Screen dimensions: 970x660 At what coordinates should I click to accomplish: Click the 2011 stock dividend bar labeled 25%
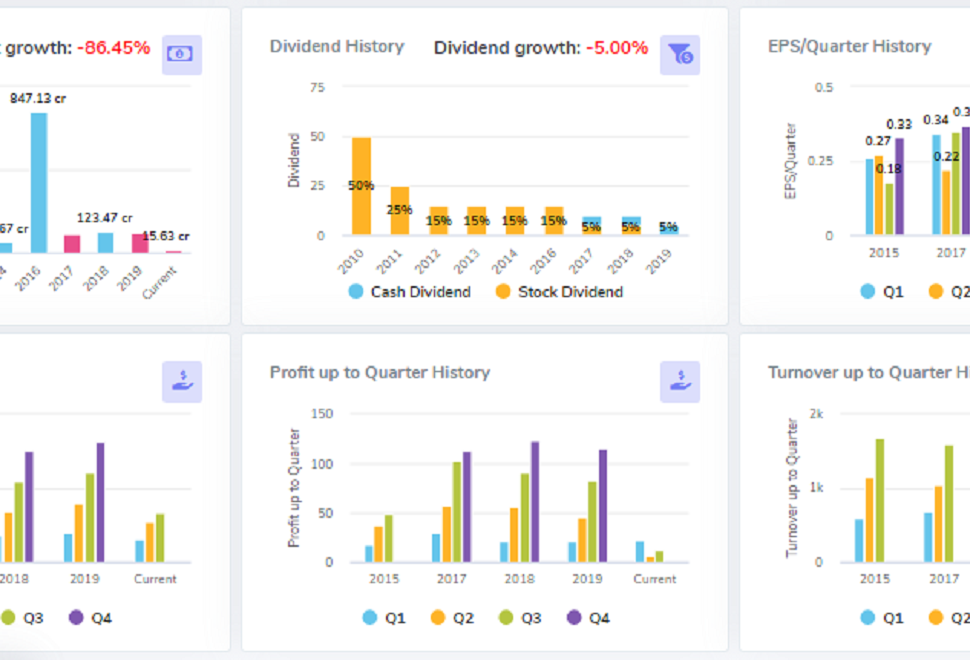pos(400,211)
